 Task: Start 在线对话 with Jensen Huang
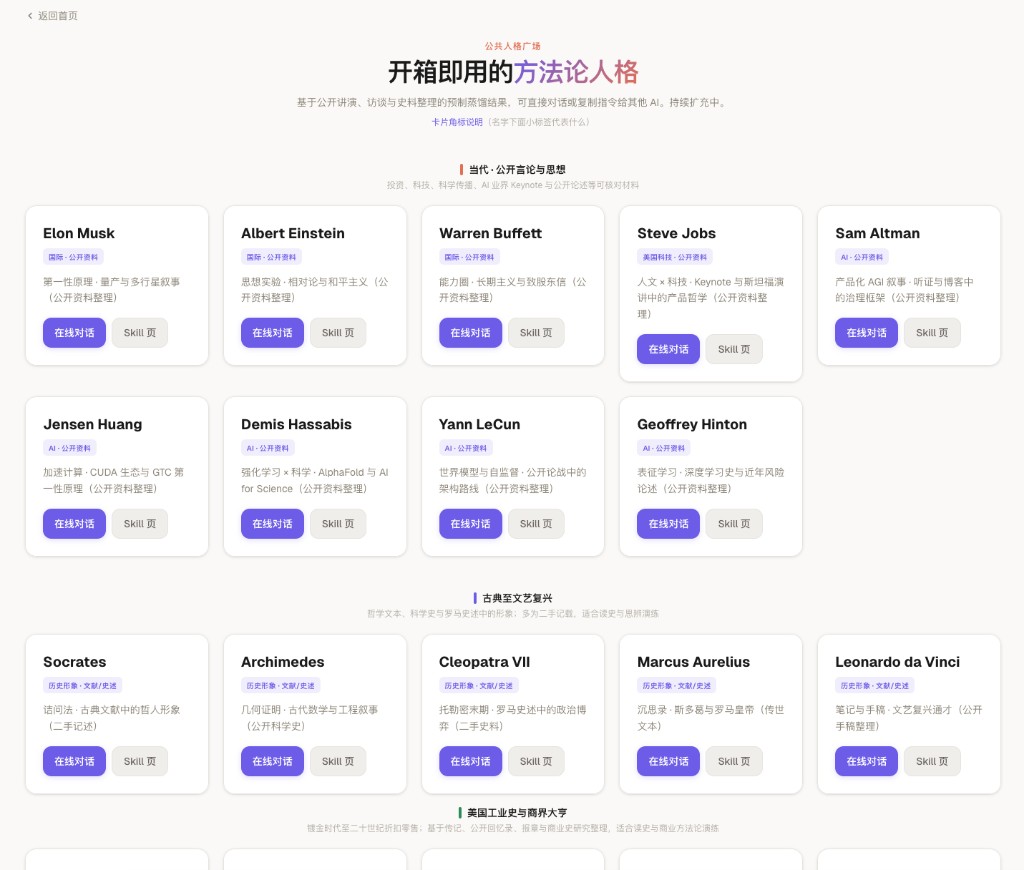[x=74, y=524]
